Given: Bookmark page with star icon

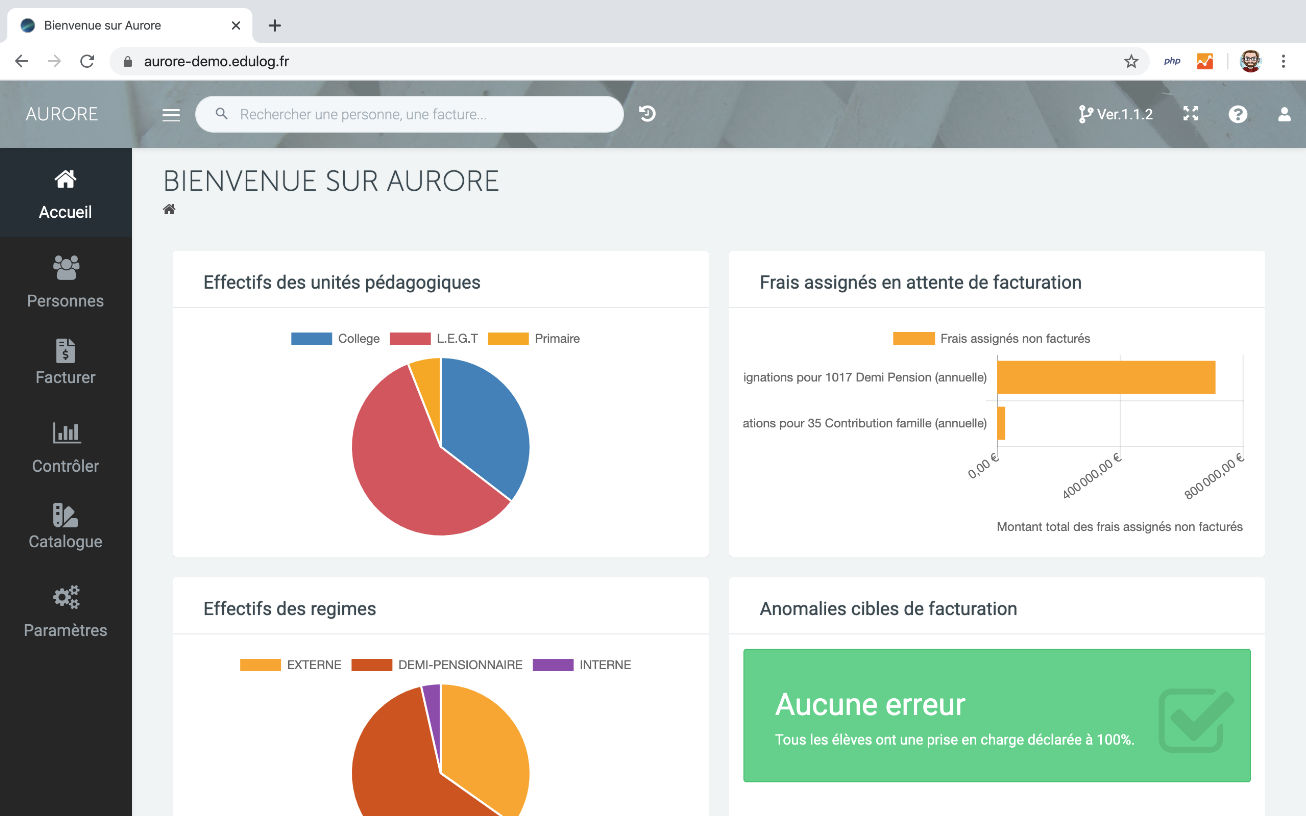Looking at the screenshot, I should point(1131,61).
